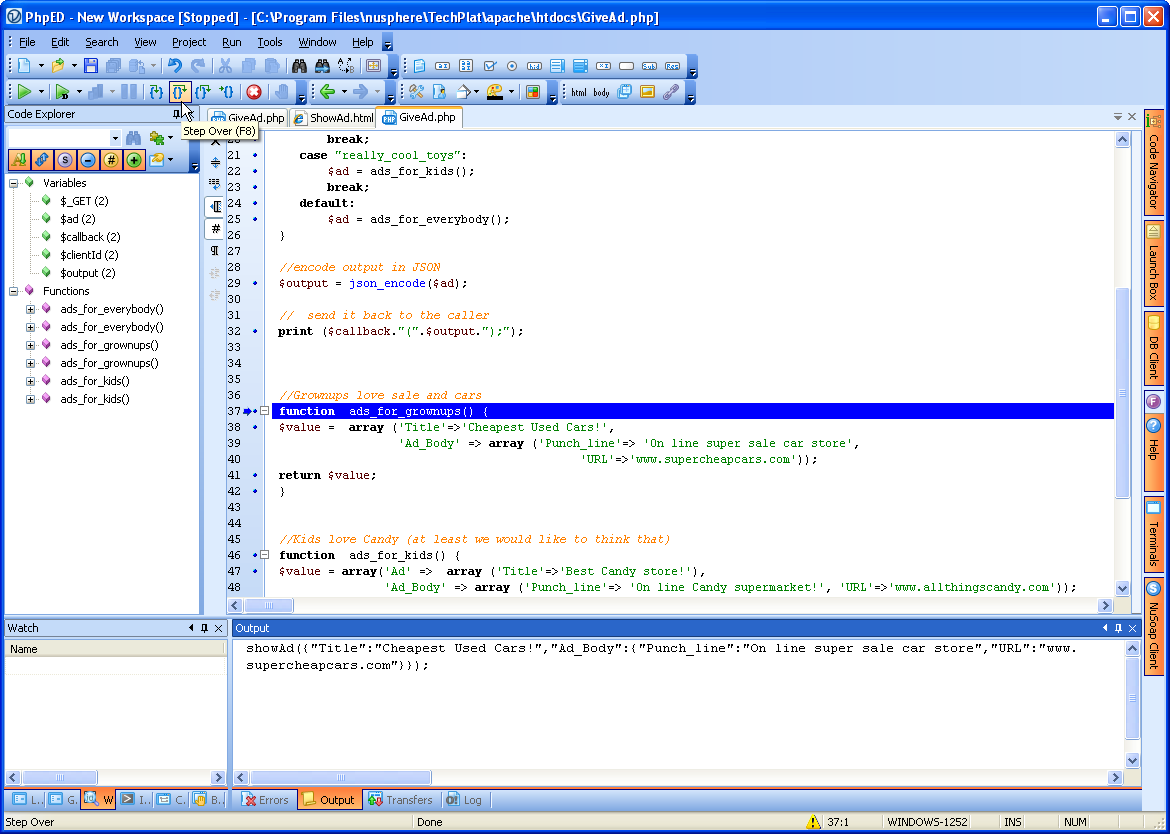Click the green Run play button

(24, 92)
